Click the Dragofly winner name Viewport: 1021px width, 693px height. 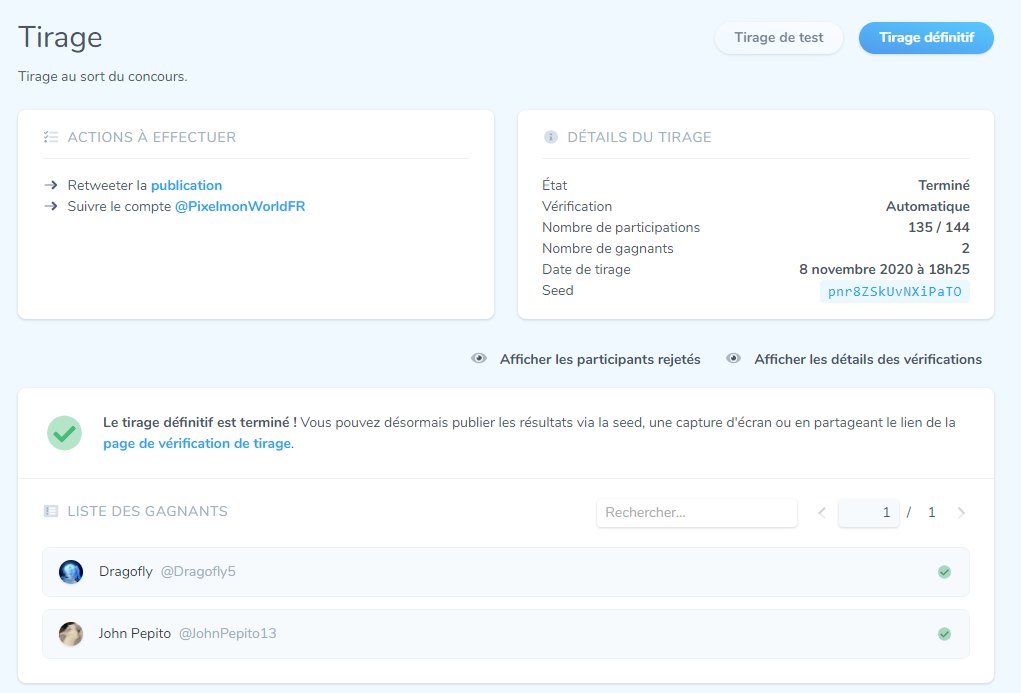[x=126, y=571]
